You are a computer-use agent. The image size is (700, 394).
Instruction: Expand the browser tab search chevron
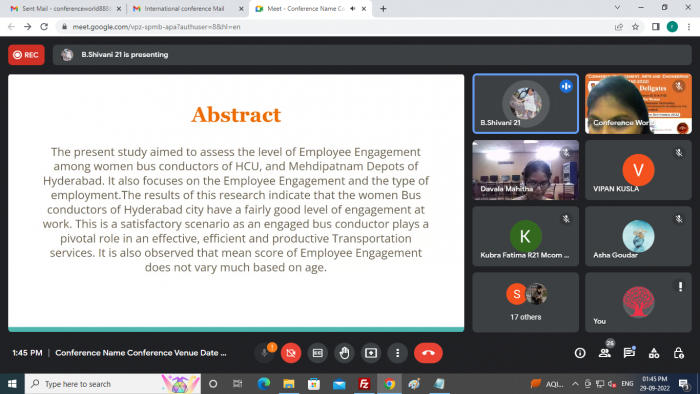tap(617, 8)
